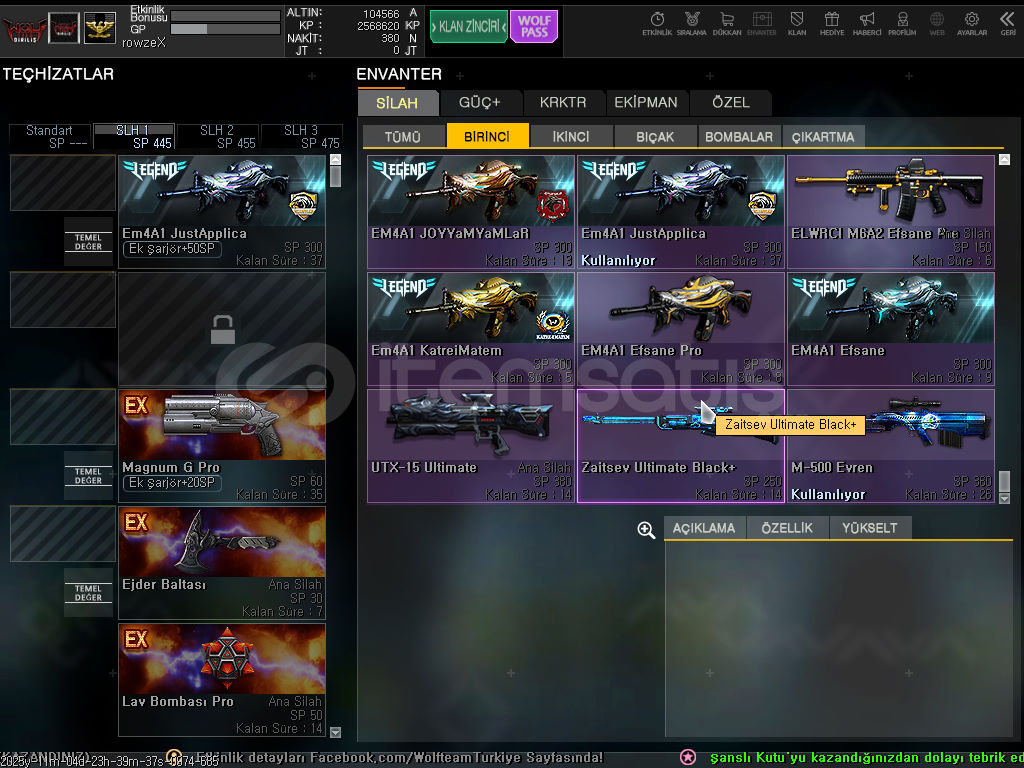Open the HABERCİ megaphone icon

coord(867,24)
